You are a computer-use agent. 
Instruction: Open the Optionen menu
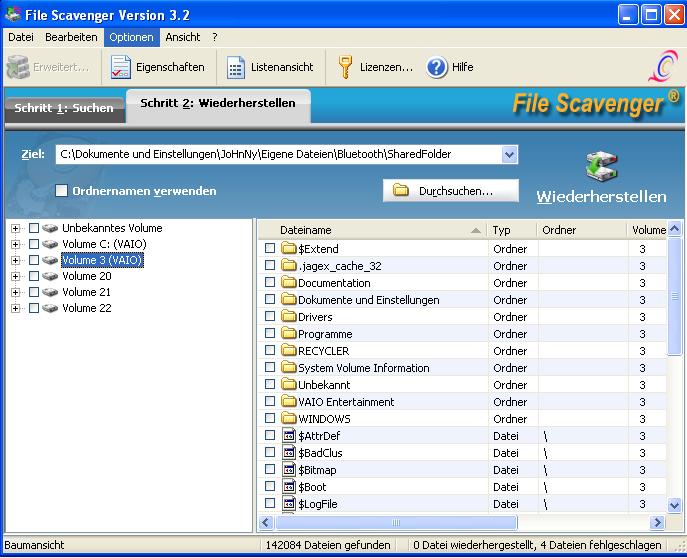(131, 37)
